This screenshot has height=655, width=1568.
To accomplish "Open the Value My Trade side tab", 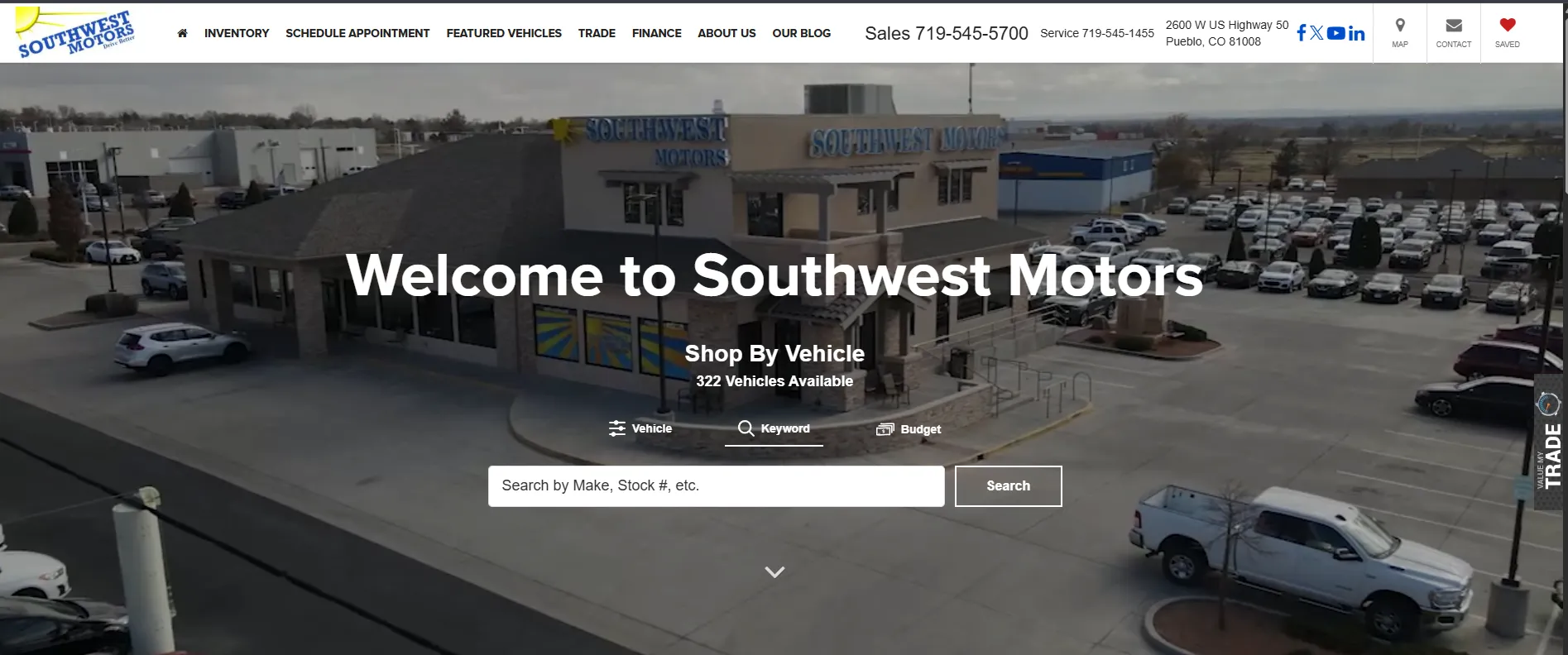I will pos(1550,442).
